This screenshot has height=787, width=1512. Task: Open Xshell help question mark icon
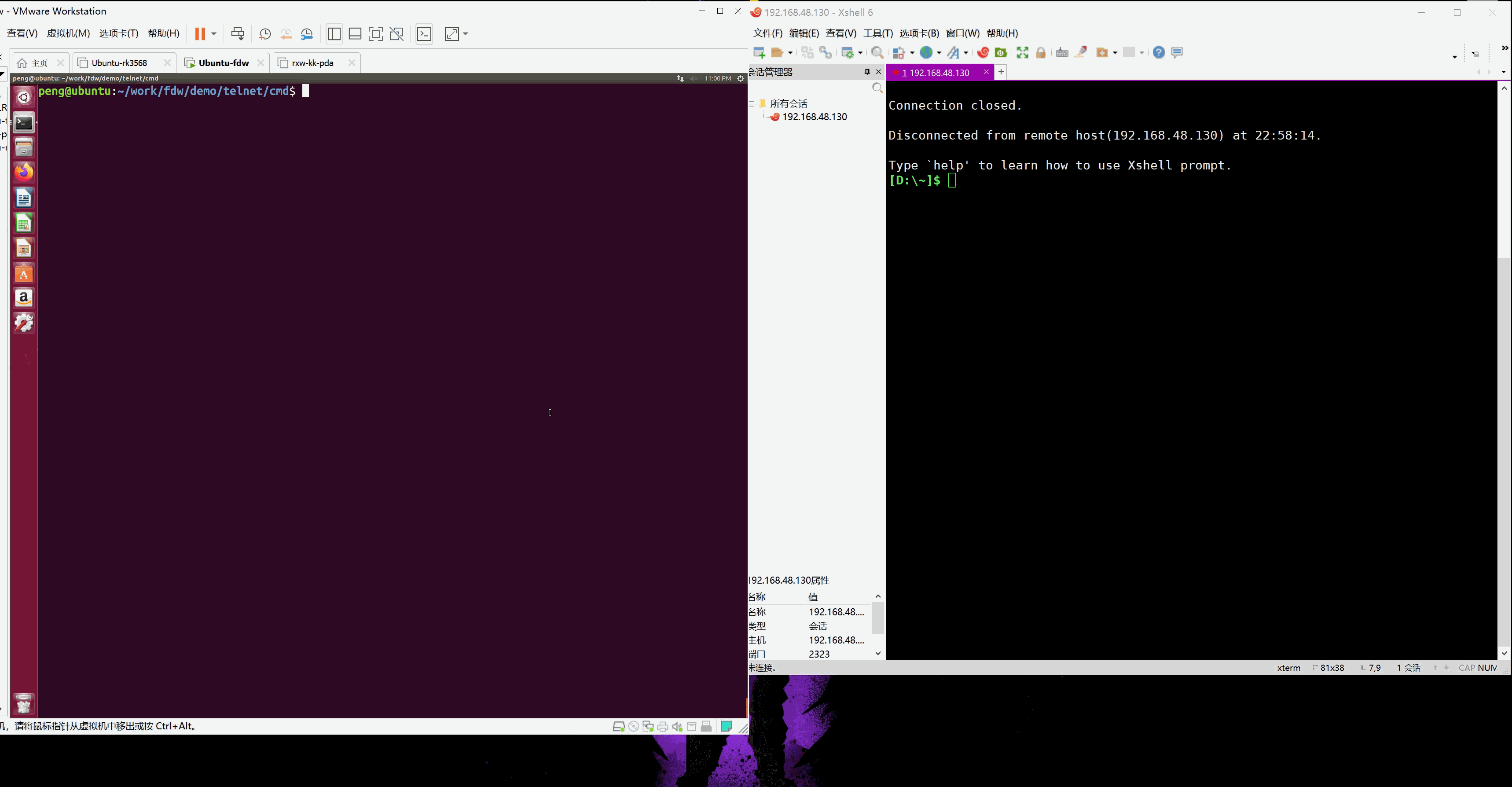[1158, 53]
